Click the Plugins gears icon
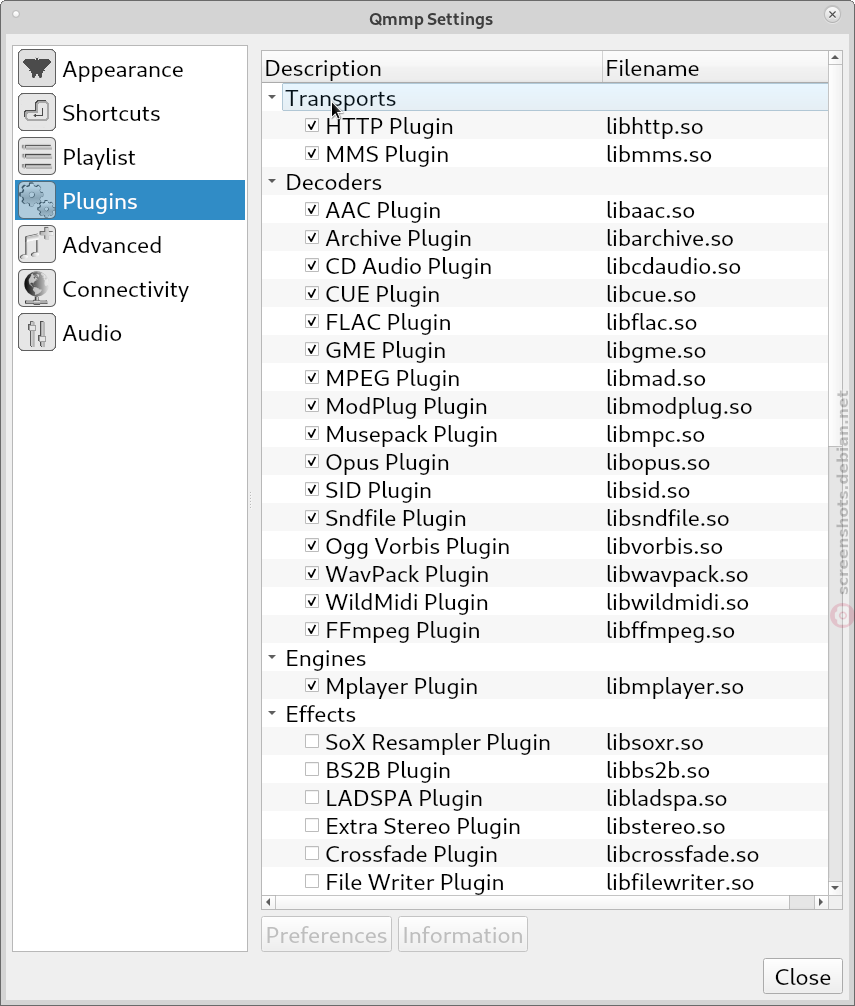Image resolution: width=855 pixels, height=1006 pixels. [37, 200]
